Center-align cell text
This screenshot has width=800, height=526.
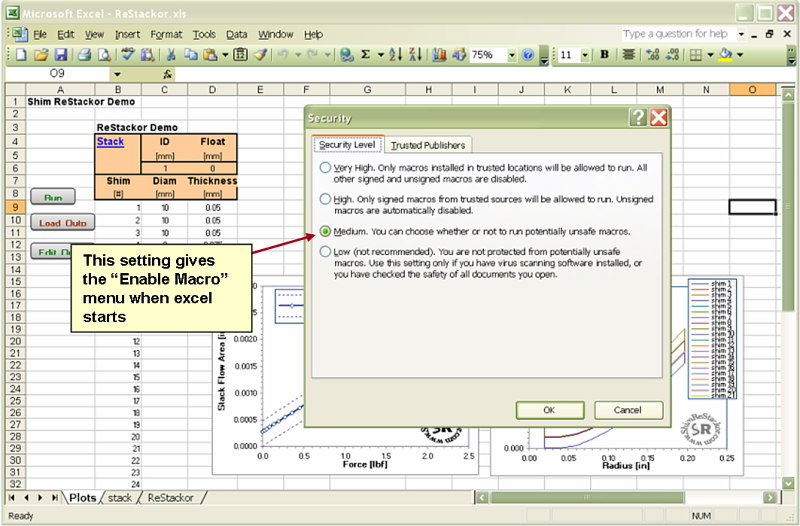[x=629, y=55]
